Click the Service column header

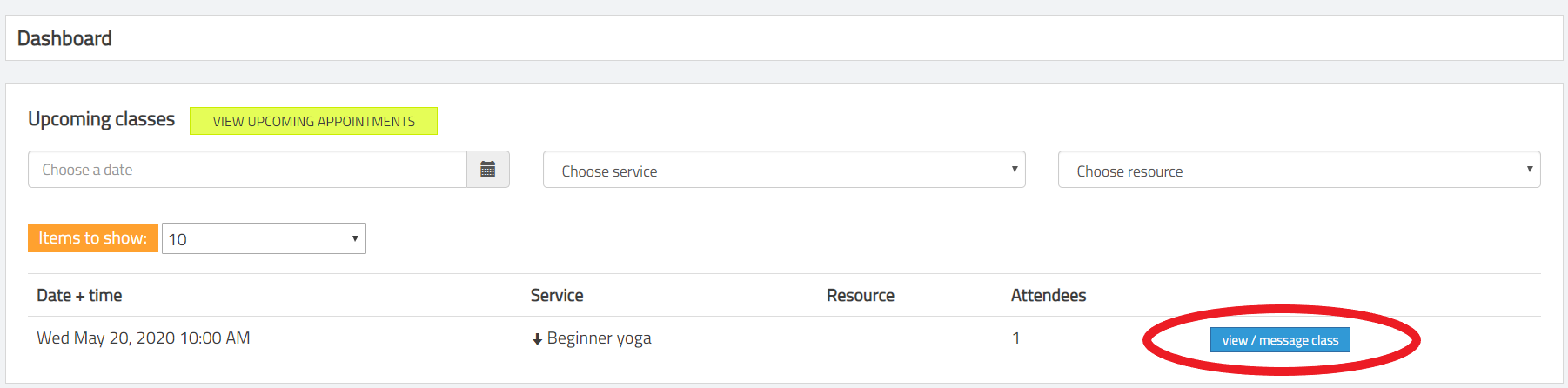click(x=557, y=296)
